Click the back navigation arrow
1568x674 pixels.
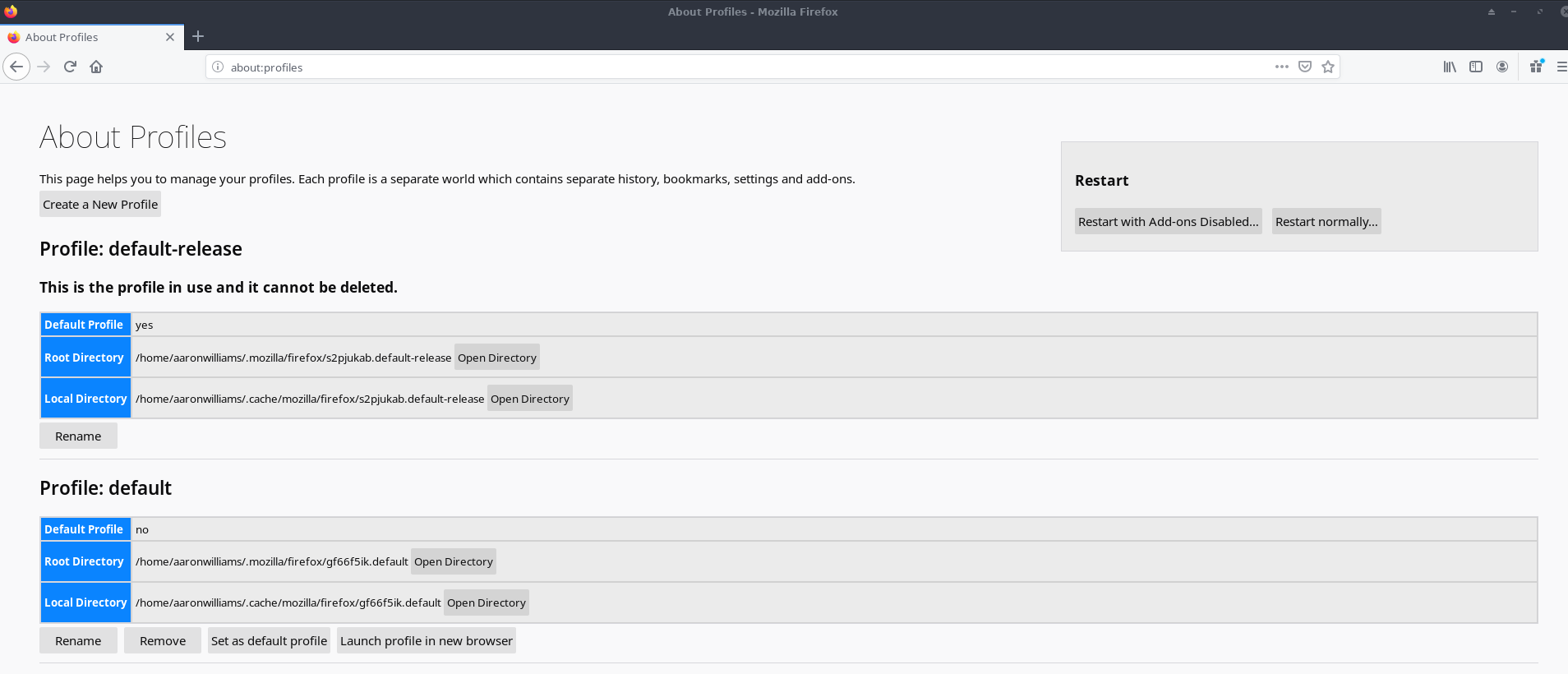click(x=16, y=67)
